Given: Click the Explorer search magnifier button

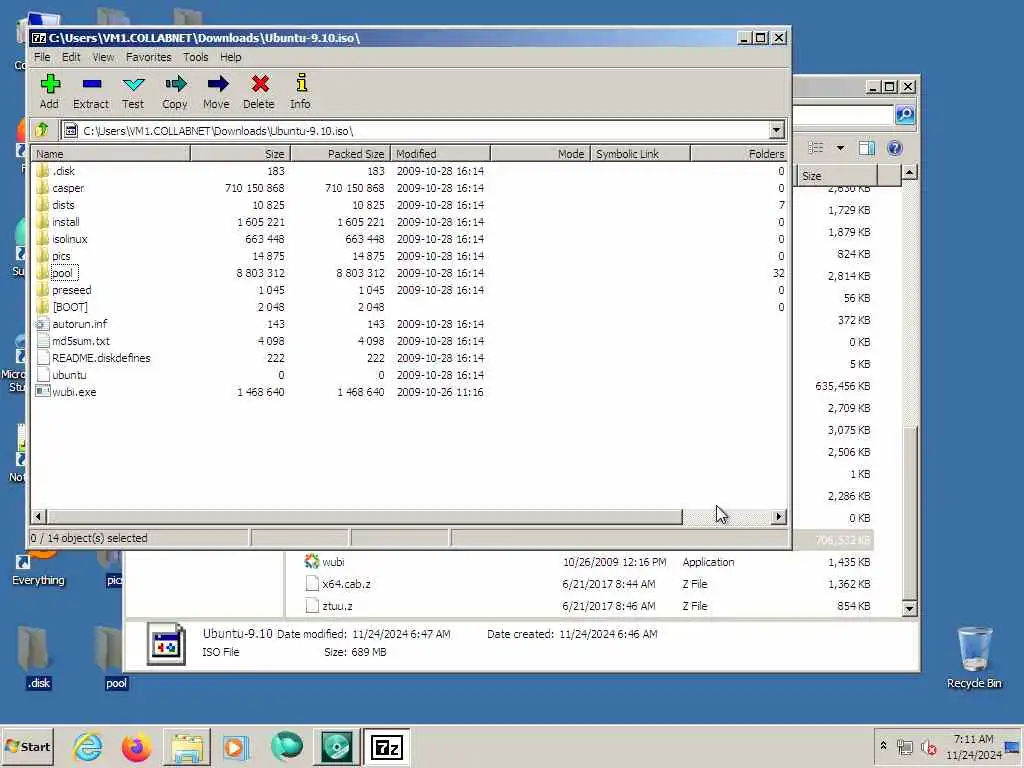Looking at the screenshot, I should pyautogui.click(x=904, y=114).
